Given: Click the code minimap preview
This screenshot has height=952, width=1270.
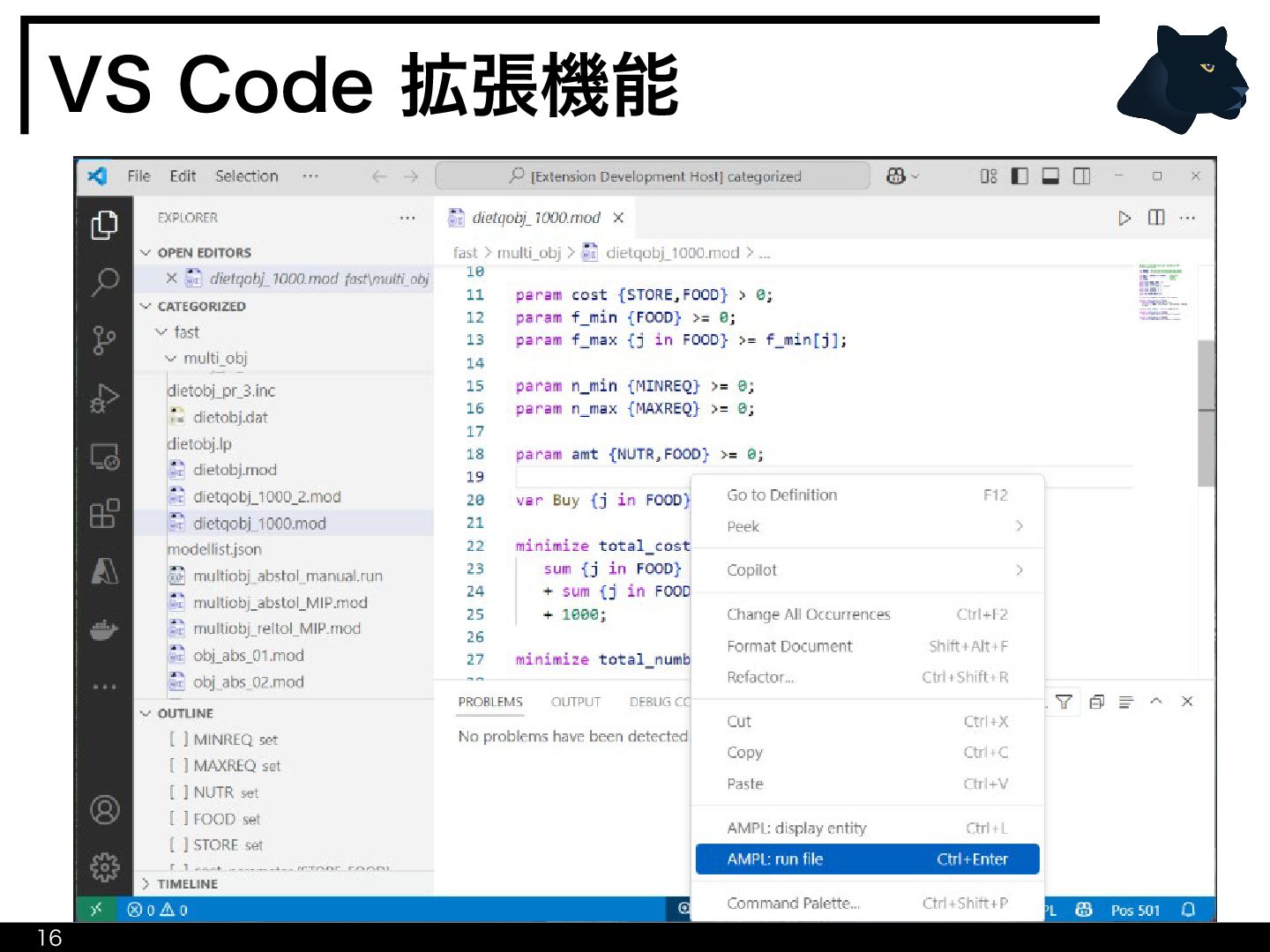Looking at the screenshot, I should (1163, 294).
